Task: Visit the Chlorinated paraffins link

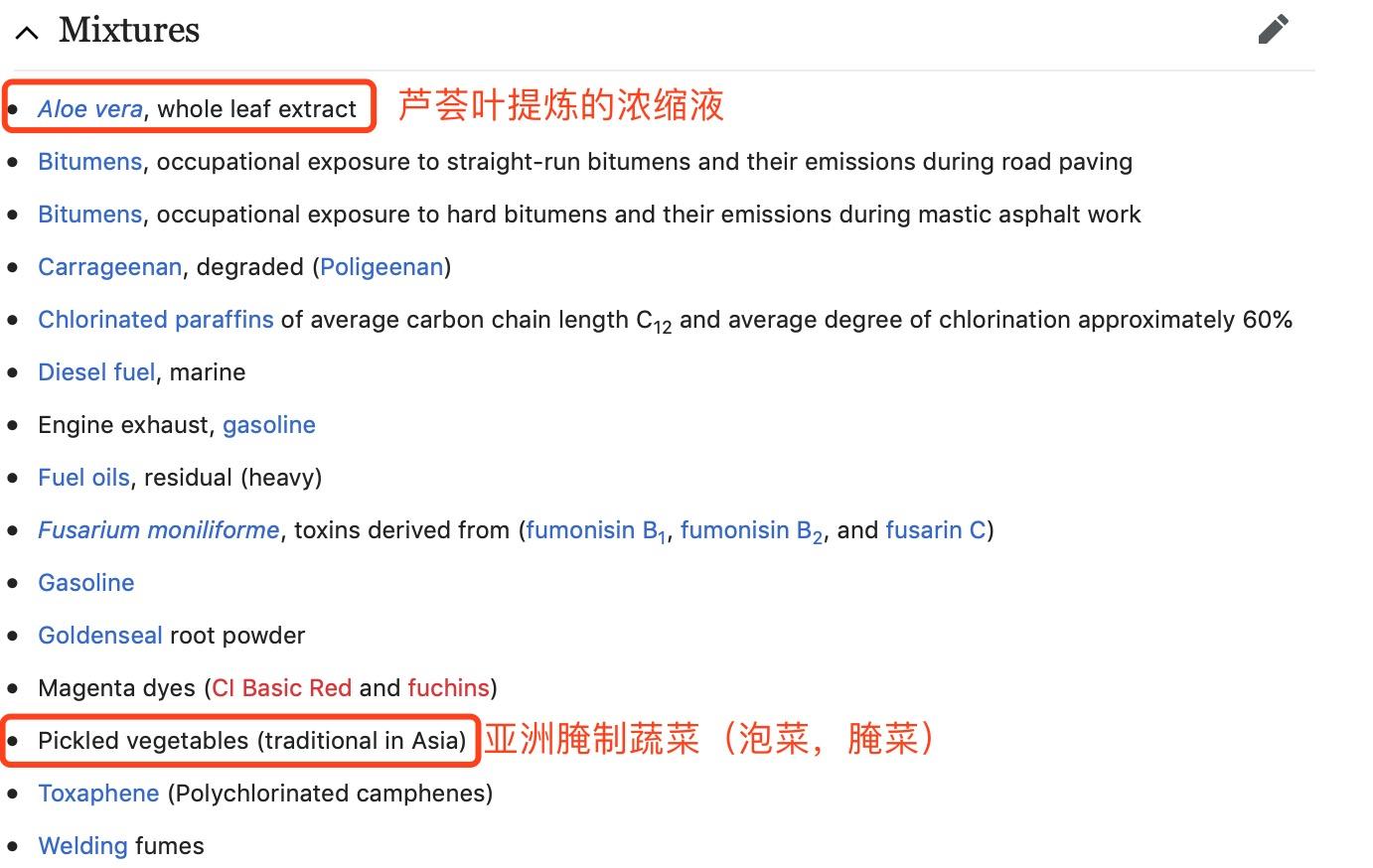Action: point(156,320)
